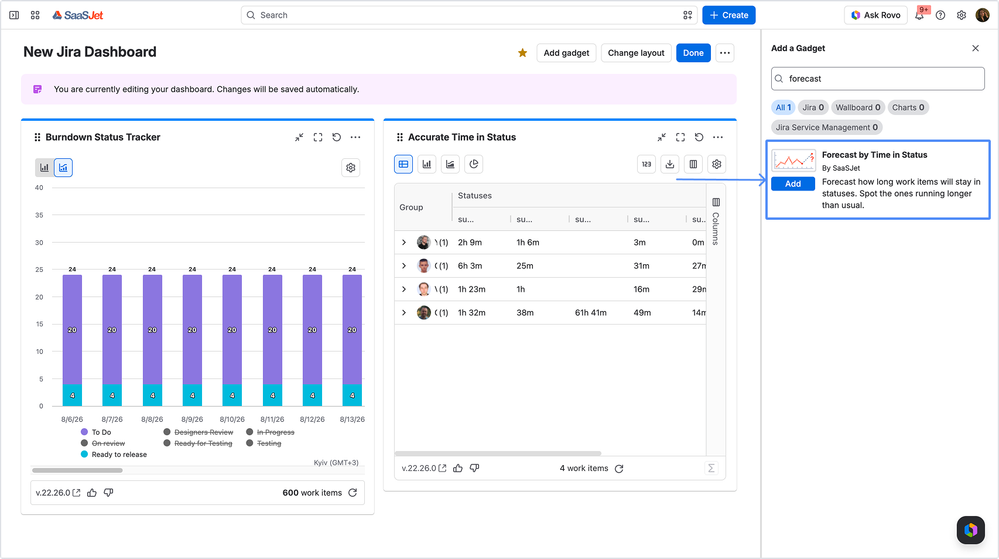Image resolution: width=999 pixels, height=559 pixels.
Task: Maximize the Accurate Time in Status gadget
Action: coord(680,137)
